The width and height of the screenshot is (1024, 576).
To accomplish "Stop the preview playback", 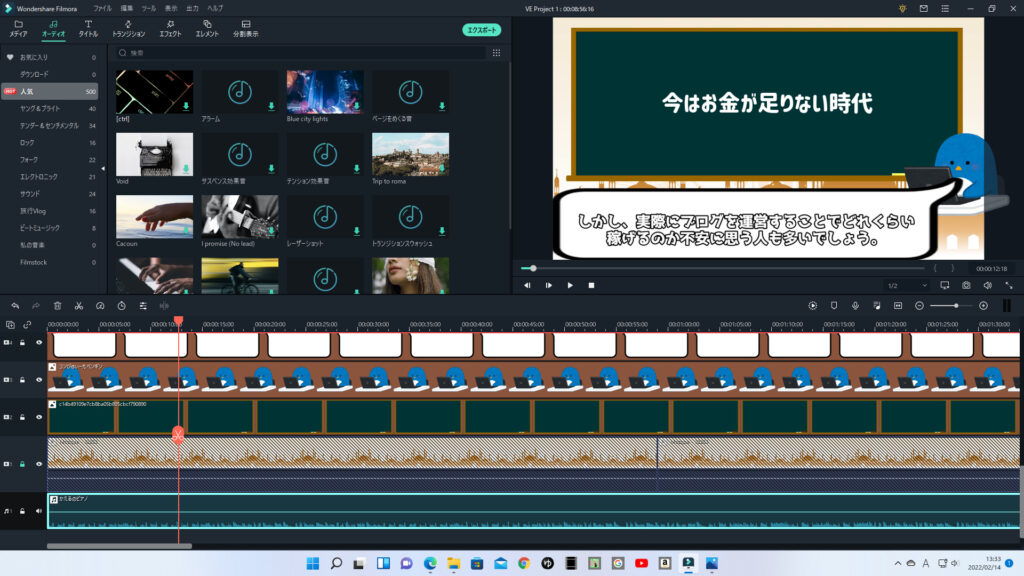I will click(592, 285).
